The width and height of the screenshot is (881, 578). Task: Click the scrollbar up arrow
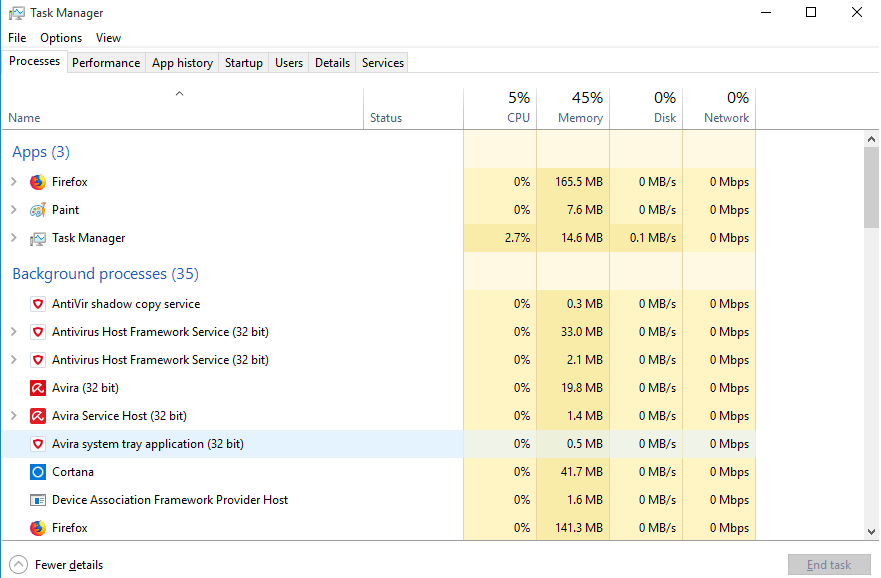[871, 139]
